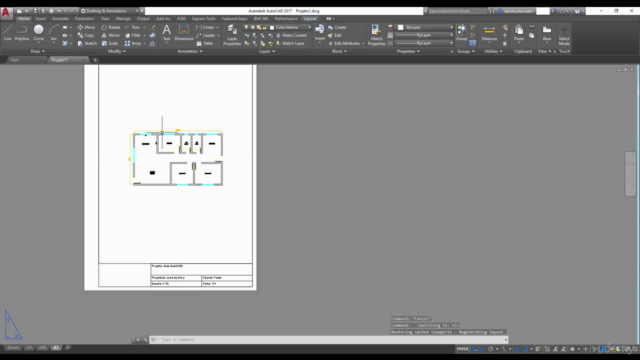Screen dimensions: 640x360
Task: Open linetype ByLayer dropdown
Action: pos(424,43)
